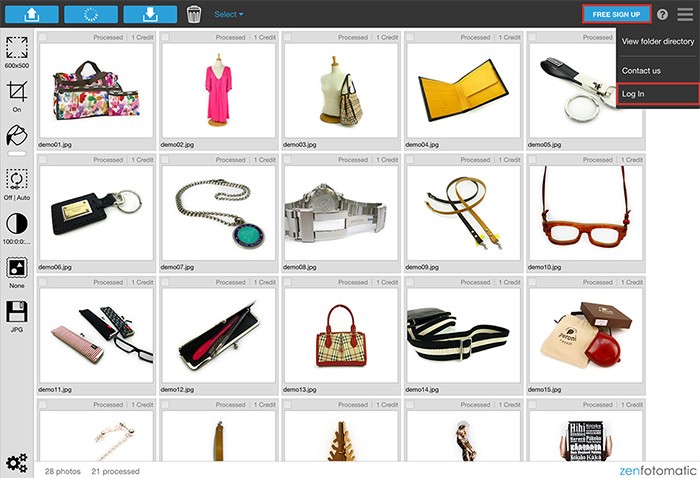Open the gears settings icon in the bottom left
The width and height of the screenshot is (700, 478).
16,462
